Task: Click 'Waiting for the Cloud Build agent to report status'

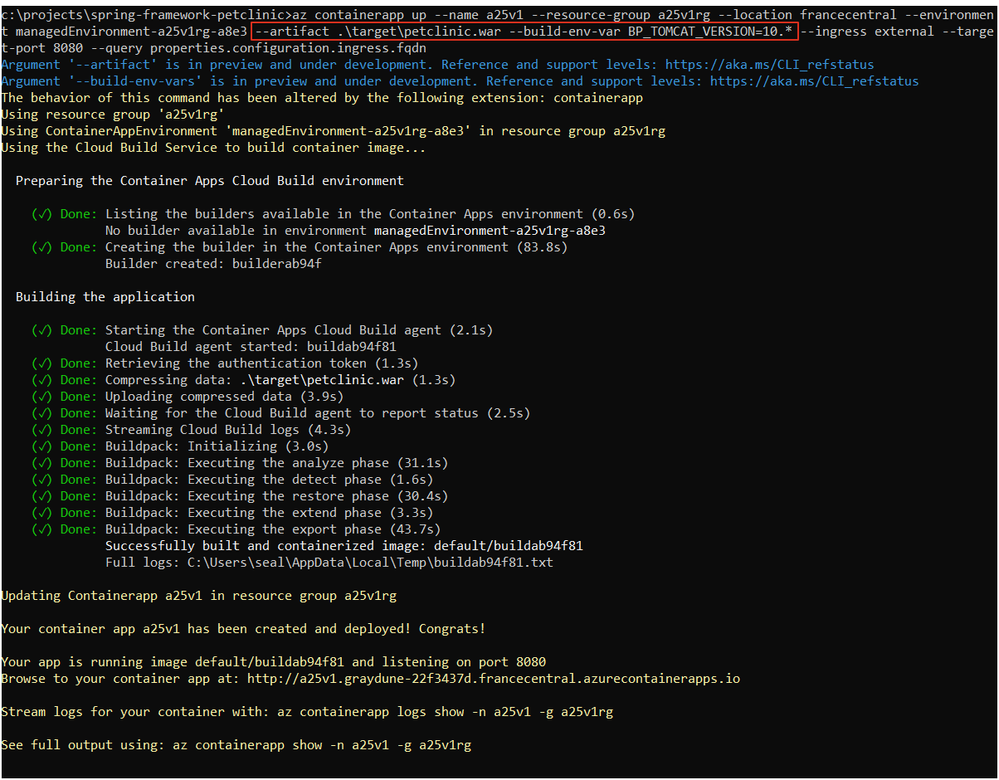Action: coord(281,412)
